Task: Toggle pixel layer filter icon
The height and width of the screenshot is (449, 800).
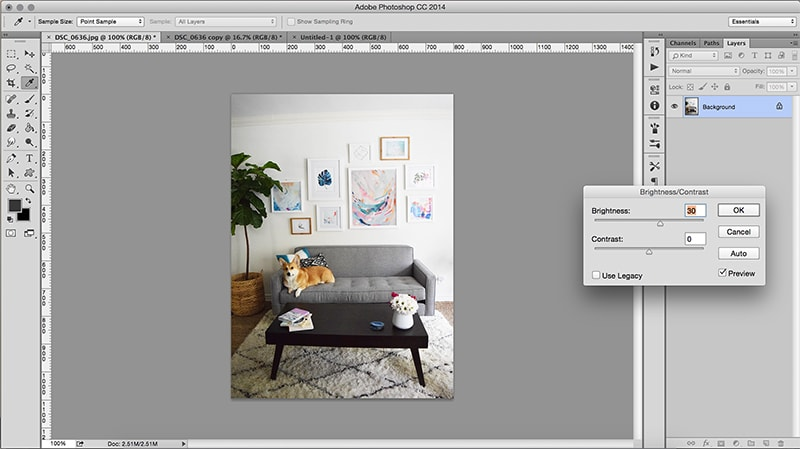Action: 728,56
